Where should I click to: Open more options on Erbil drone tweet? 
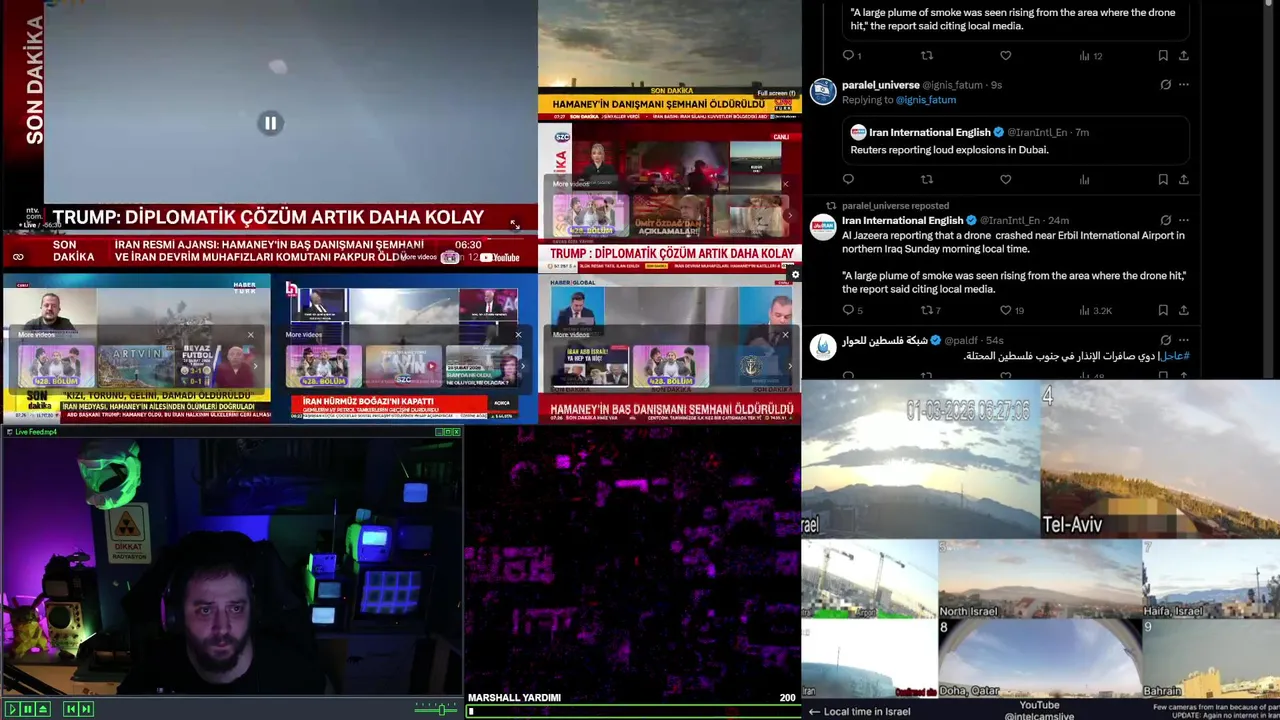point(1184,220)
